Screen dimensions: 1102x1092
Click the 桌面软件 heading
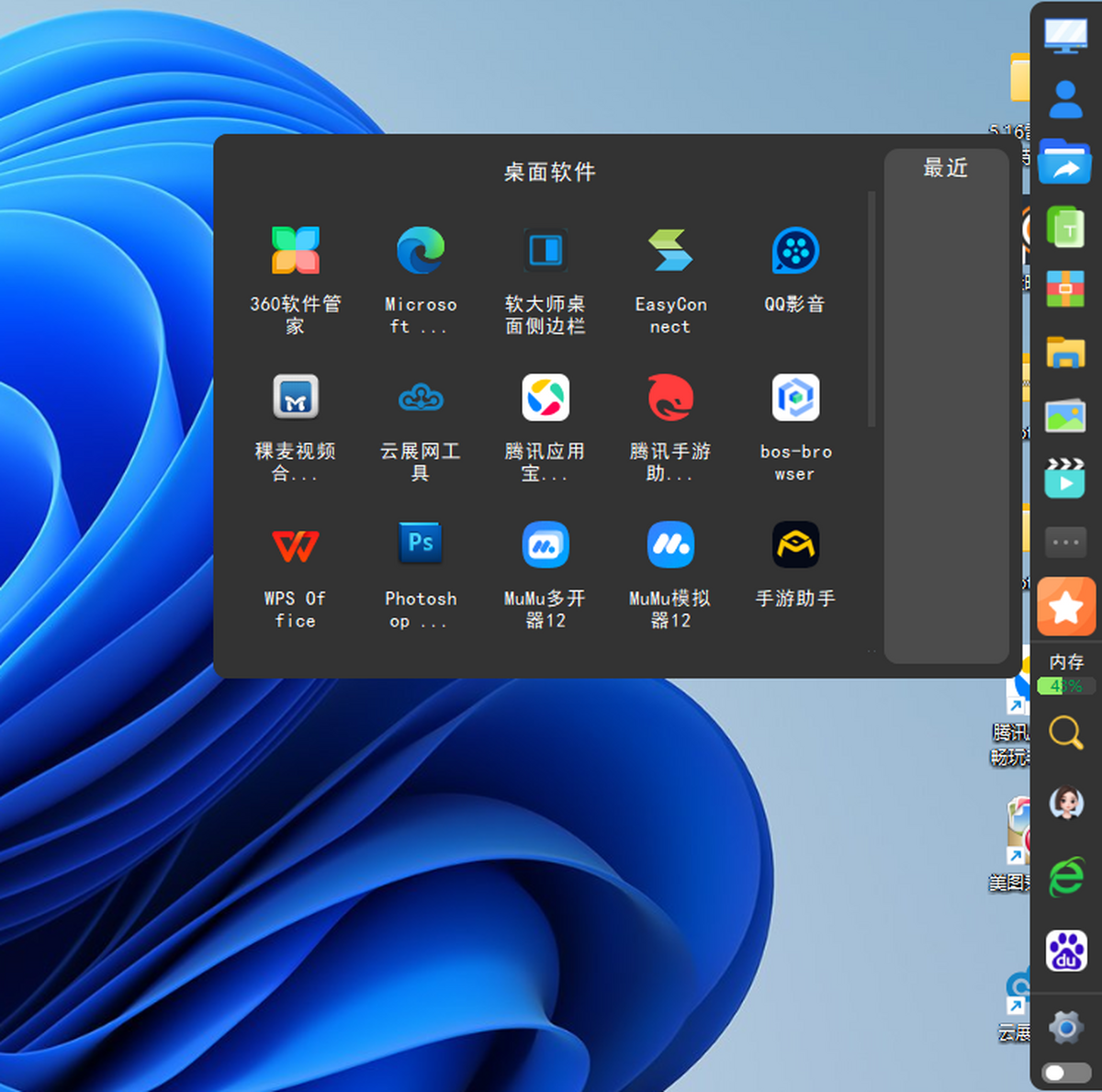(550, 172)
